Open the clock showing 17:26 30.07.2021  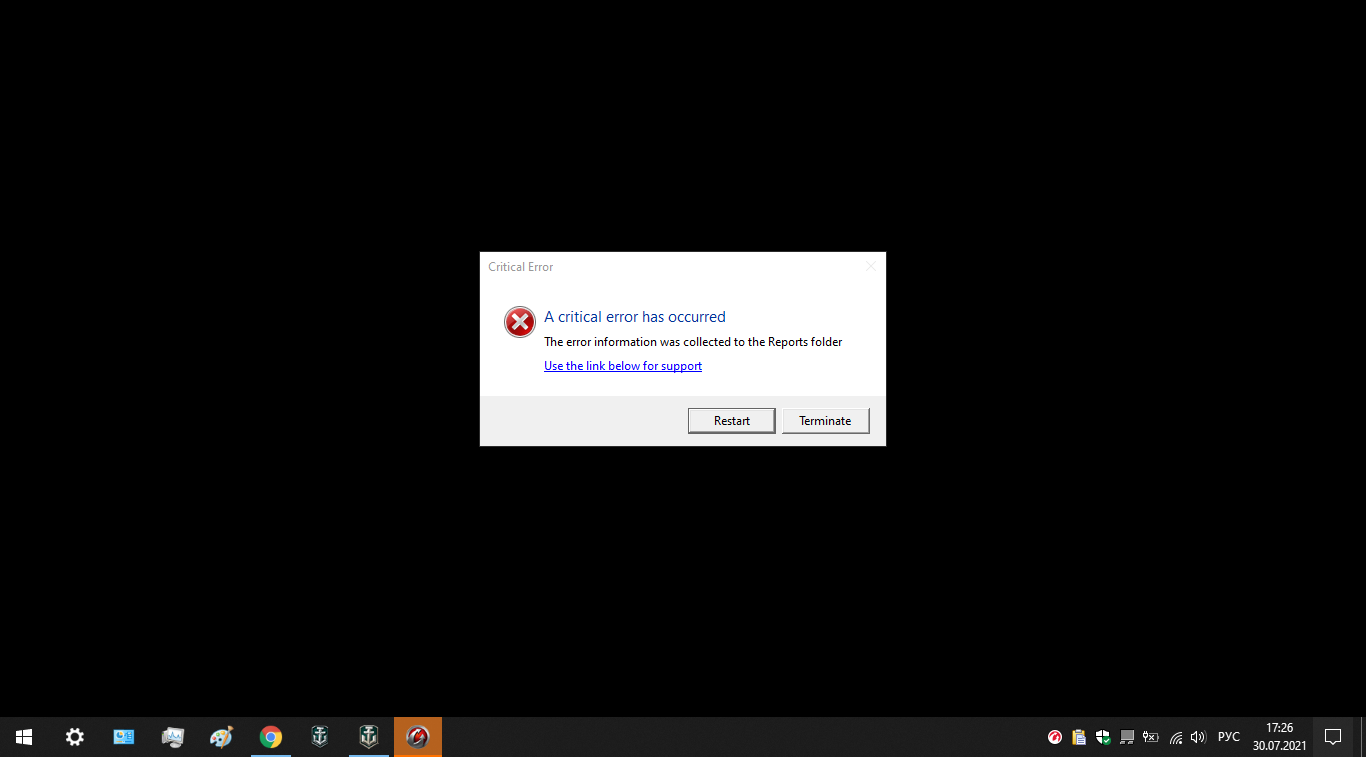[1279, 737]
